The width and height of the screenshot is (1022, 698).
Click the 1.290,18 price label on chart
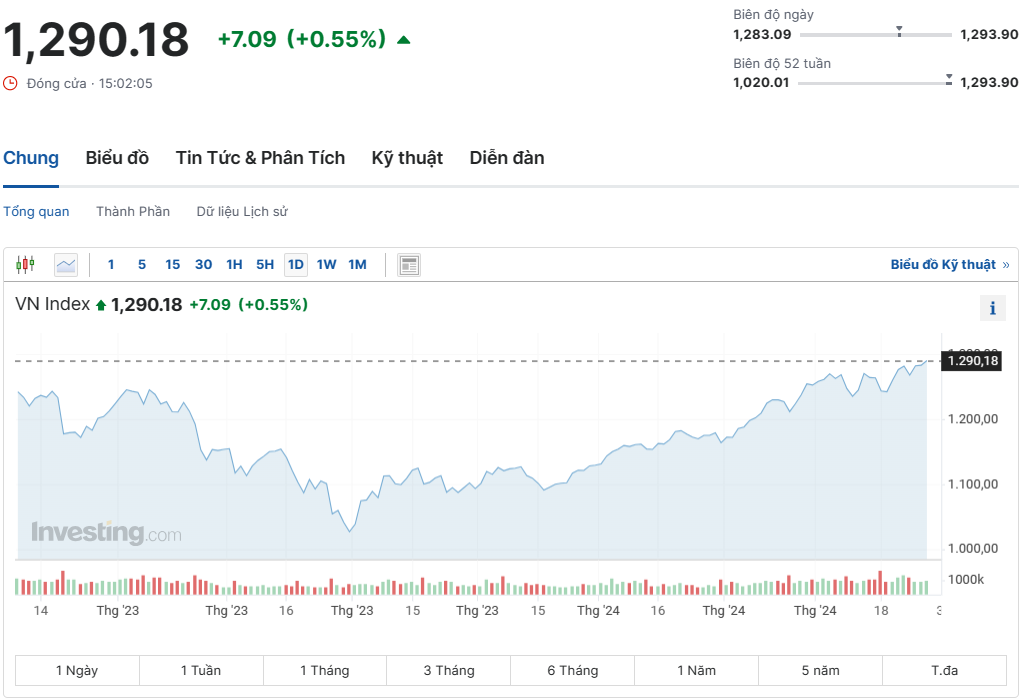[x=972, y=361]
